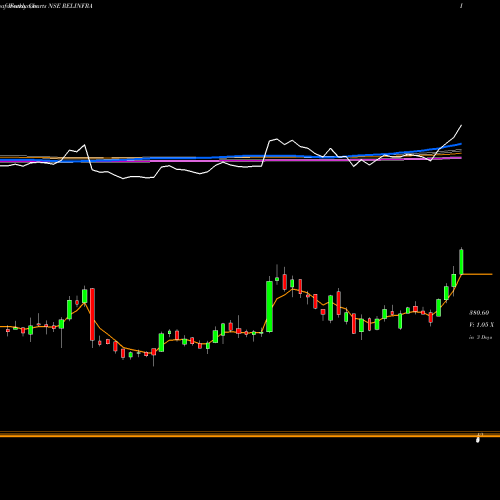
Task: Click the white indicator line's final peak
Action: (461, 126)
